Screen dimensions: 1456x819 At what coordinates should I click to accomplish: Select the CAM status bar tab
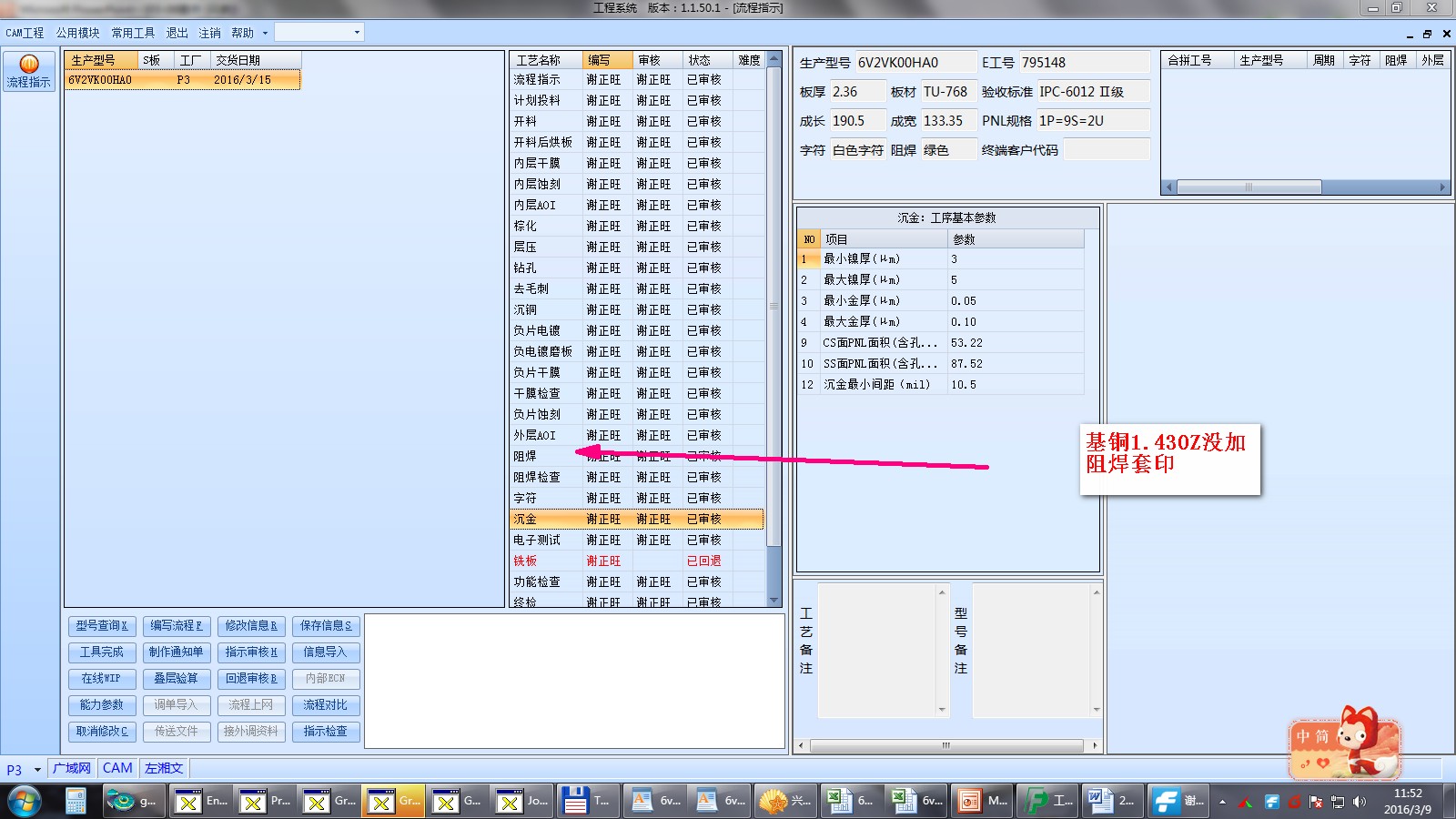(x=117, y=769)
